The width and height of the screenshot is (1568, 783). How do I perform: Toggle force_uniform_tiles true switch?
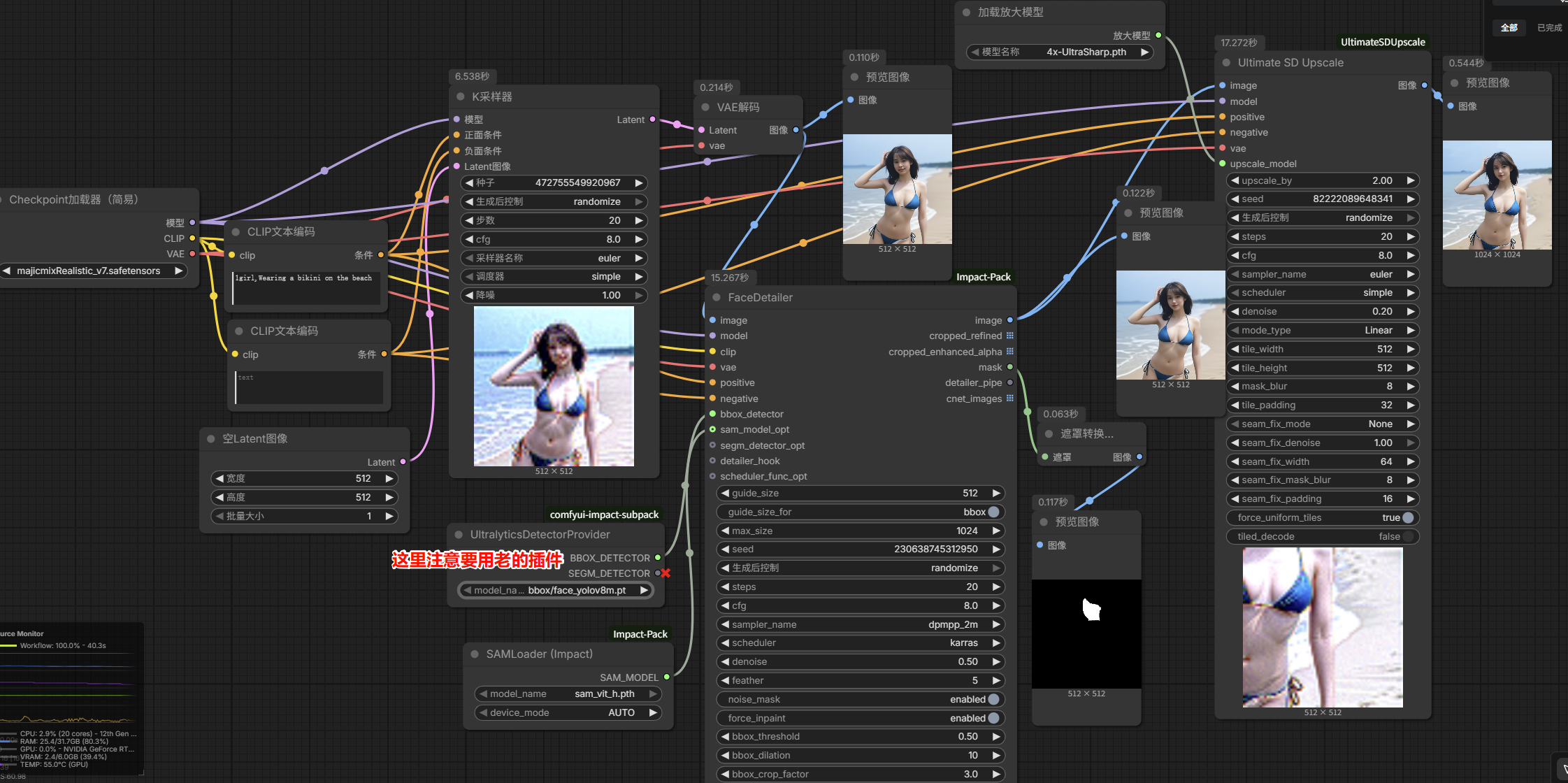1408,517
